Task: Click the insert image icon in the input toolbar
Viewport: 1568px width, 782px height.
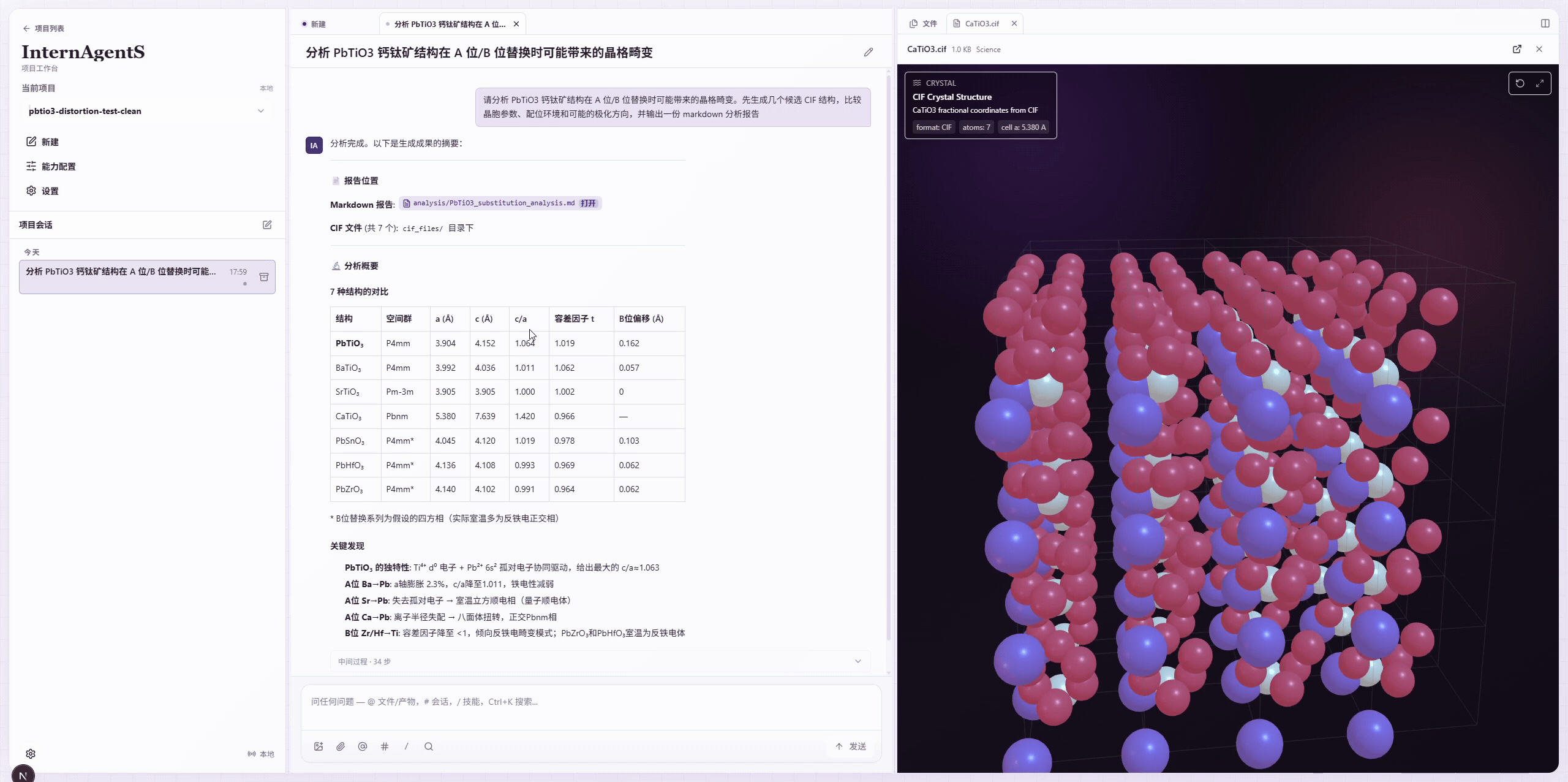Action: pyautogui.click(x=318, y=746)
